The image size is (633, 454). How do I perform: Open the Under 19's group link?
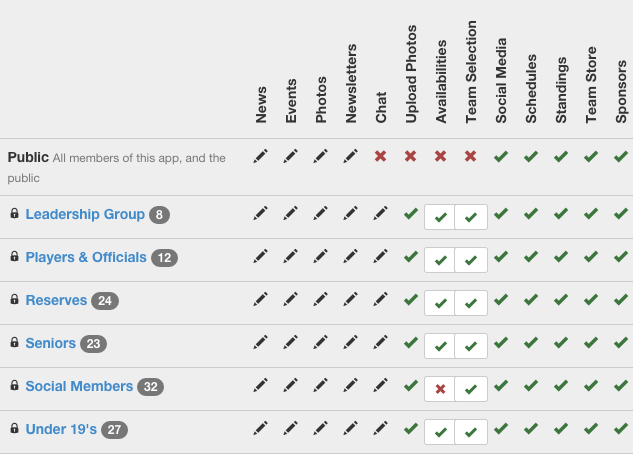click(x=61, y=429)
